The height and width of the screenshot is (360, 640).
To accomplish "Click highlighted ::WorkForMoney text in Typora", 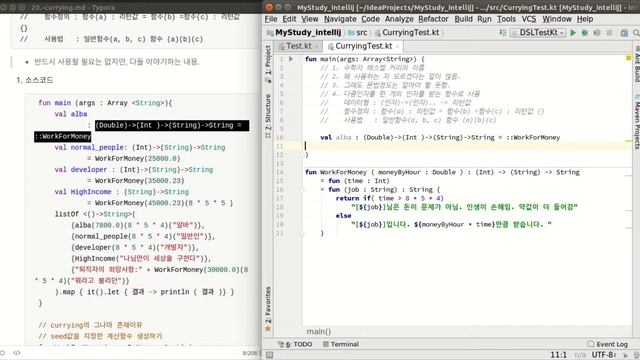I will (62, 136).
